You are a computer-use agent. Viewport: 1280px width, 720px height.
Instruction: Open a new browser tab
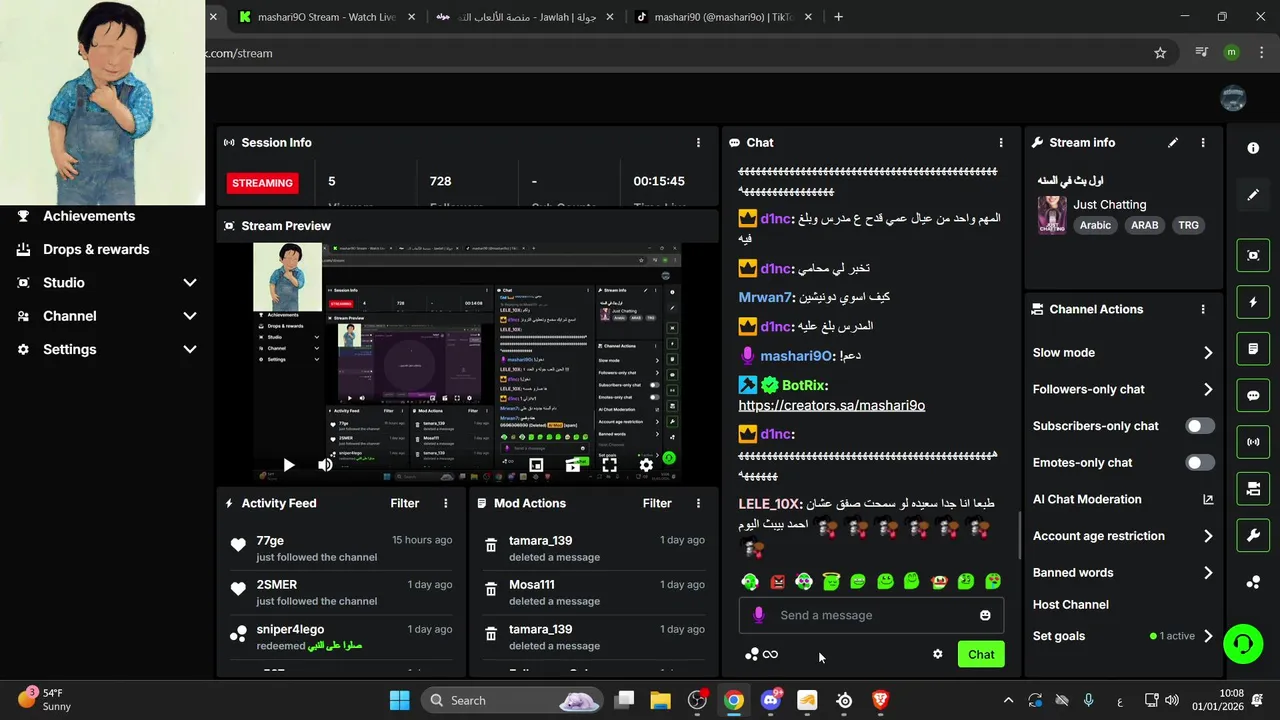838,17
